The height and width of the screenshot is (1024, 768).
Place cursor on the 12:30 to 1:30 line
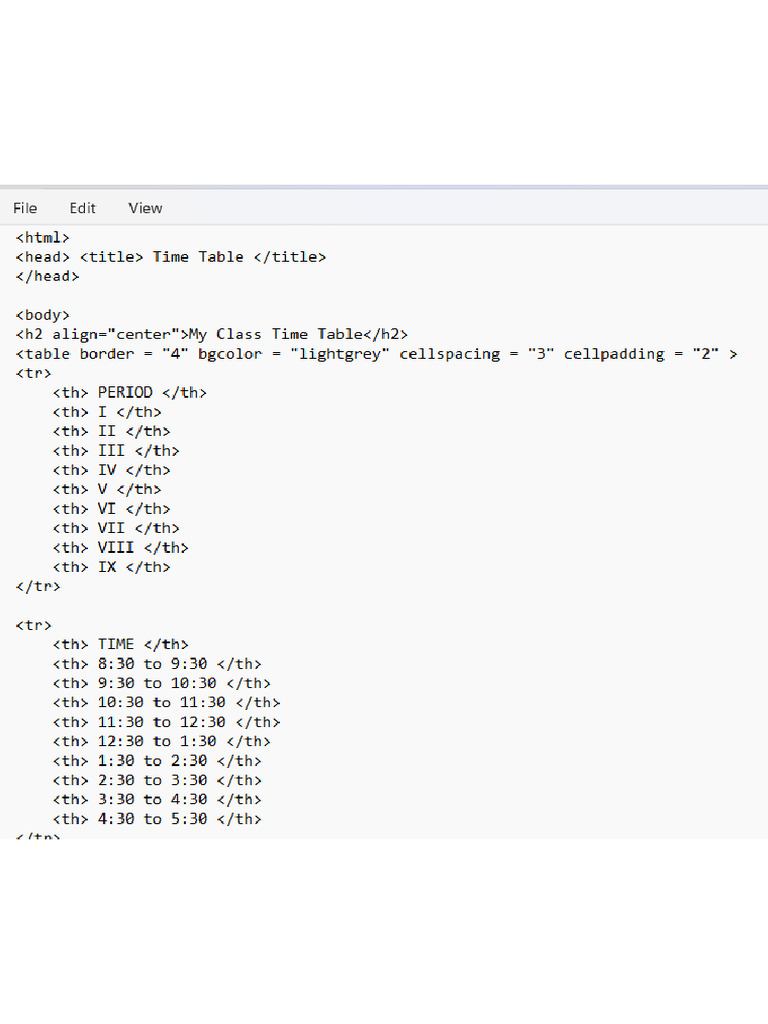tap(161, 741)
